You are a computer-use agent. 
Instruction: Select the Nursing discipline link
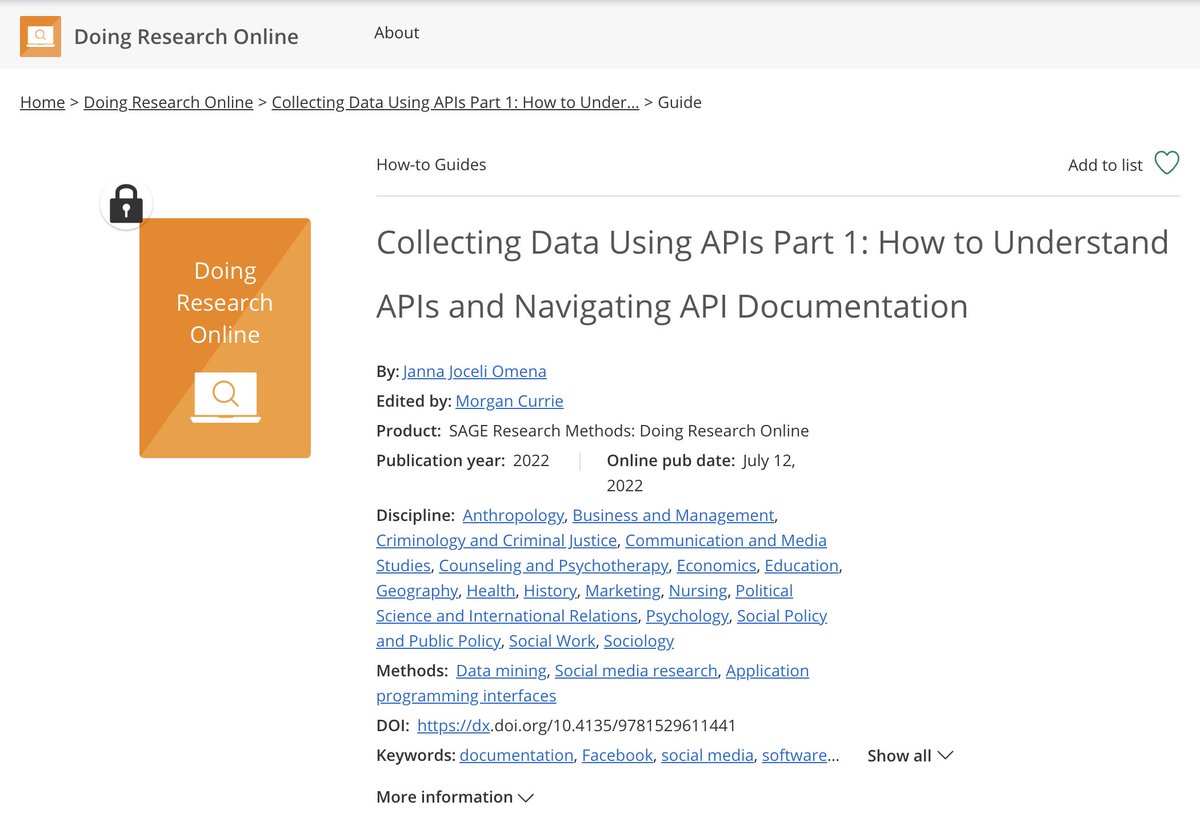click(x=698, y=591)
